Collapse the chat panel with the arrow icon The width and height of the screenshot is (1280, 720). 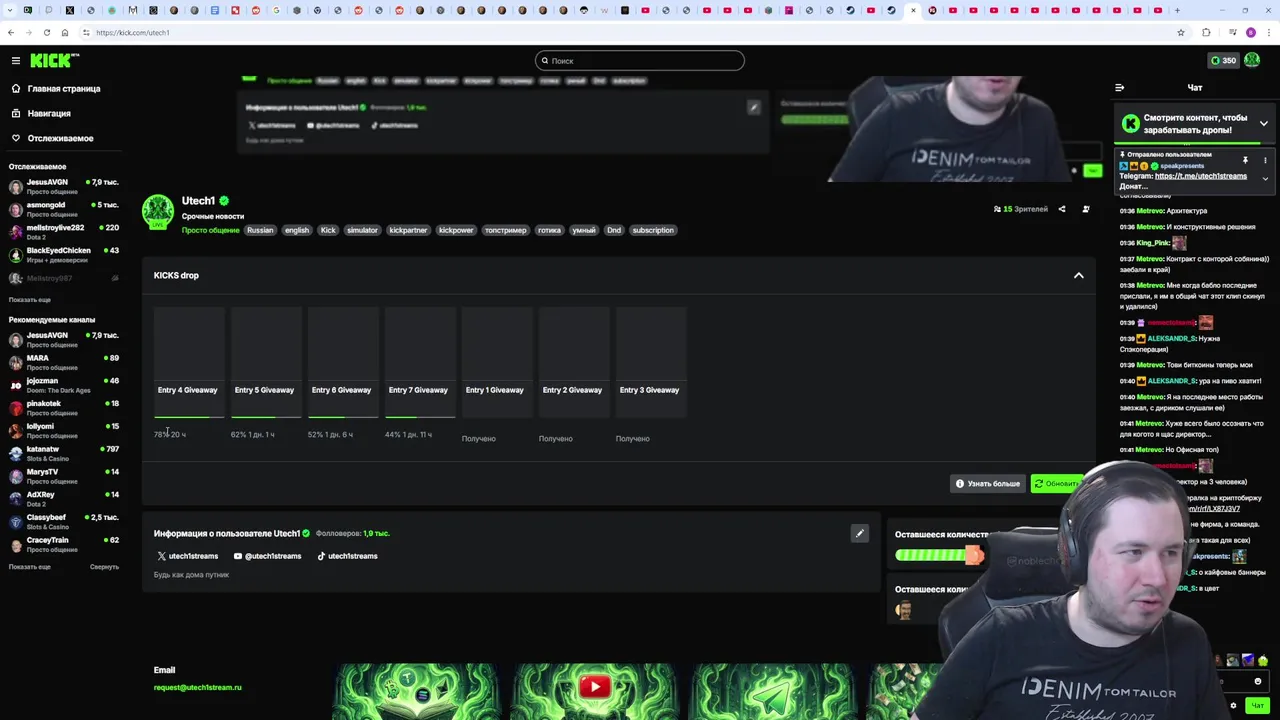(x=1119, y=88)
